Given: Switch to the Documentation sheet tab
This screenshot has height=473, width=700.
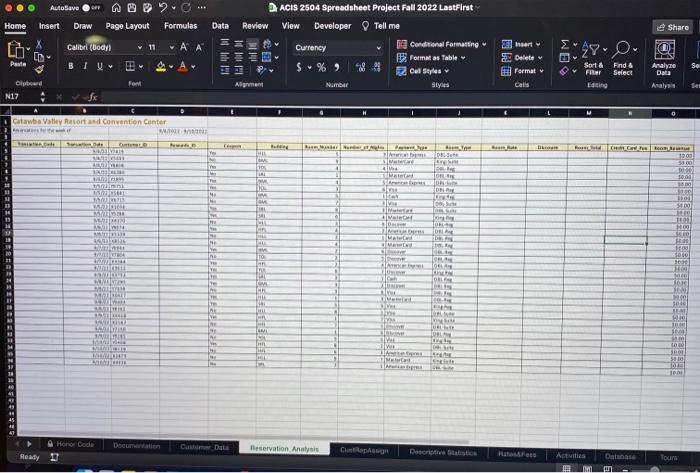Looking at the screenshot, I should tap(136, 445).
